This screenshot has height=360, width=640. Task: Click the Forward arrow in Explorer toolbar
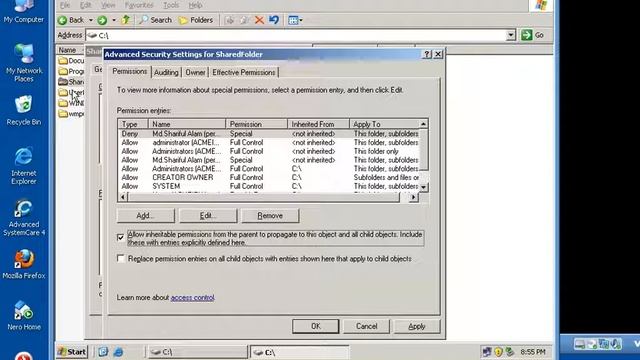(x=102, y=20)
